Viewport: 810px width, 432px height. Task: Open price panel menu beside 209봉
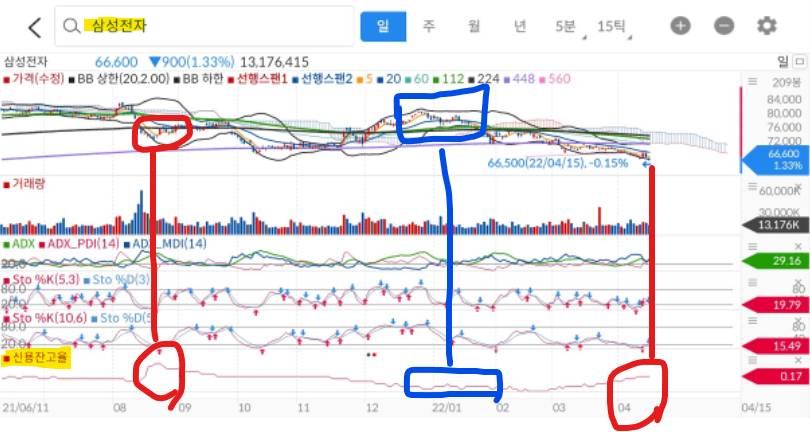(753, 82)
